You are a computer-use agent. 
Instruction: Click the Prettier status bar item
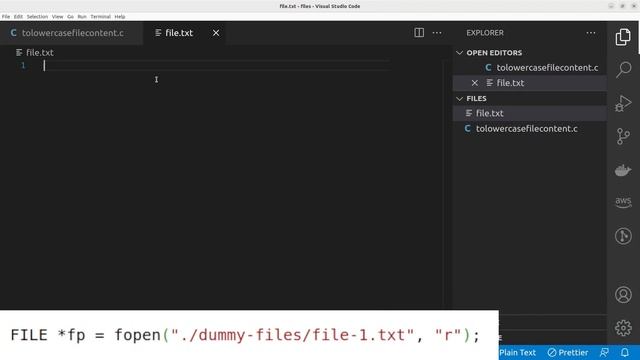[568, 352]
